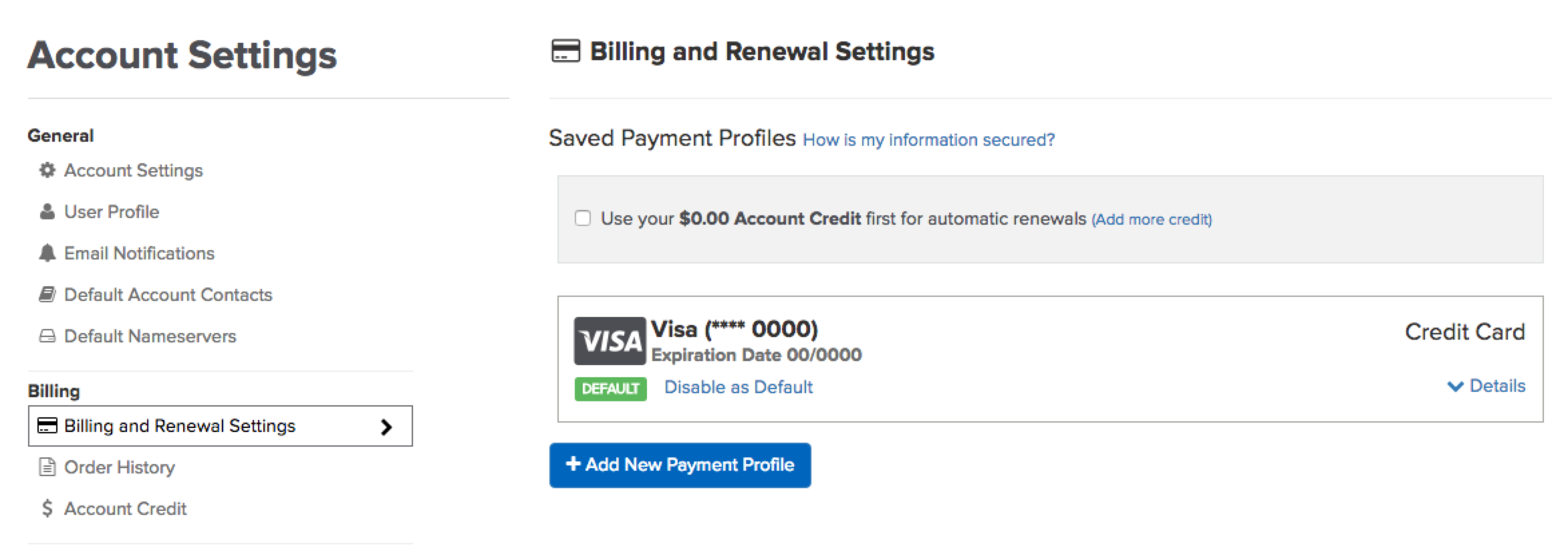Click the person icon for User Profile

(47, 212)
